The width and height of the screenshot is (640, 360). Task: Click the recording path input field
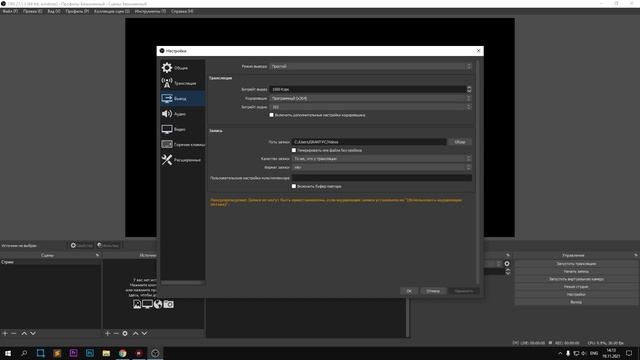point(369,142)
